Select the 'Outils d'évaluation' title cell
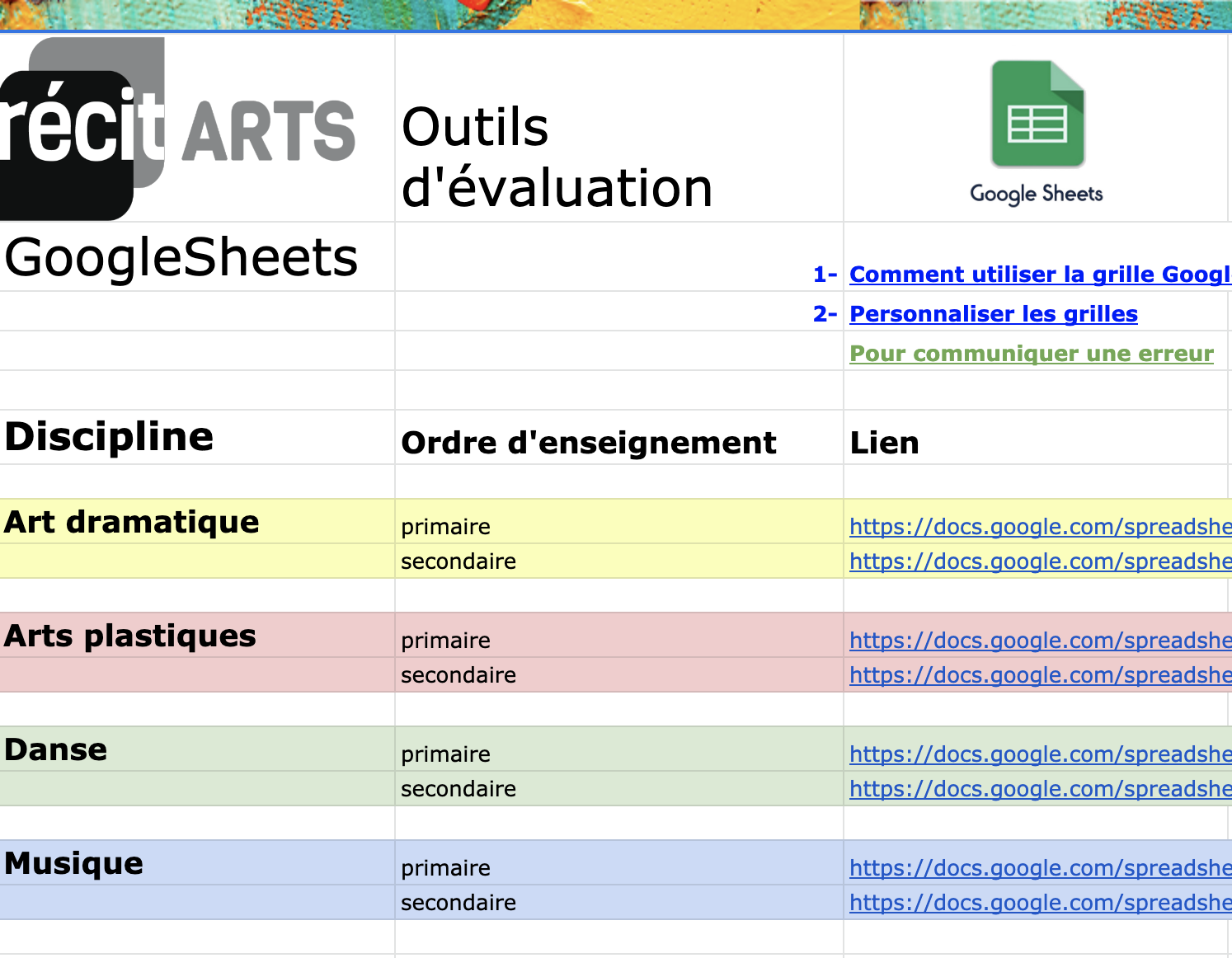The width and height of the screenshot is (1232, 958). click(619, 128)
